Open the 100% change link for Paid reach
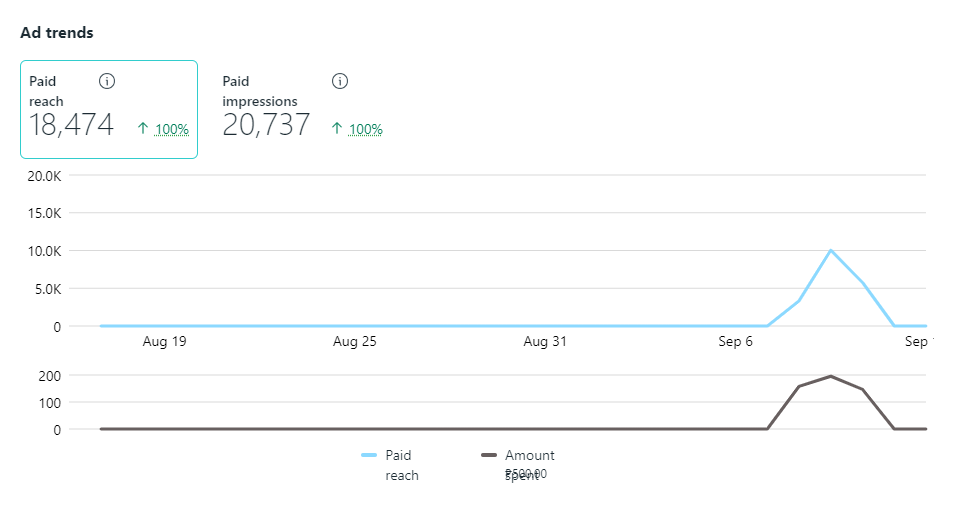This screenshot has width=970, height=509. pos(172,129)
